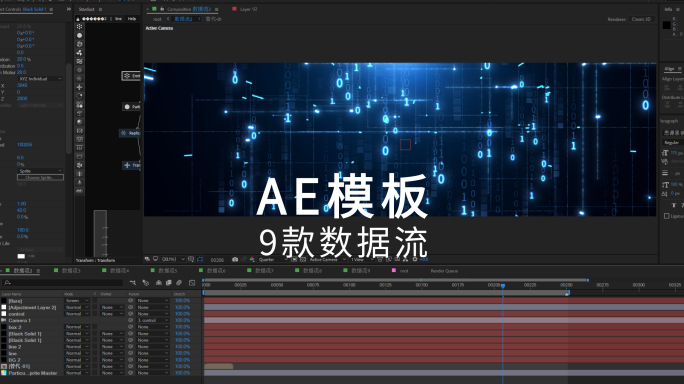Toggle the draft 3D icon in timeline
The width and height of the screenshot is (684, 384).
[x=146, y=283]
